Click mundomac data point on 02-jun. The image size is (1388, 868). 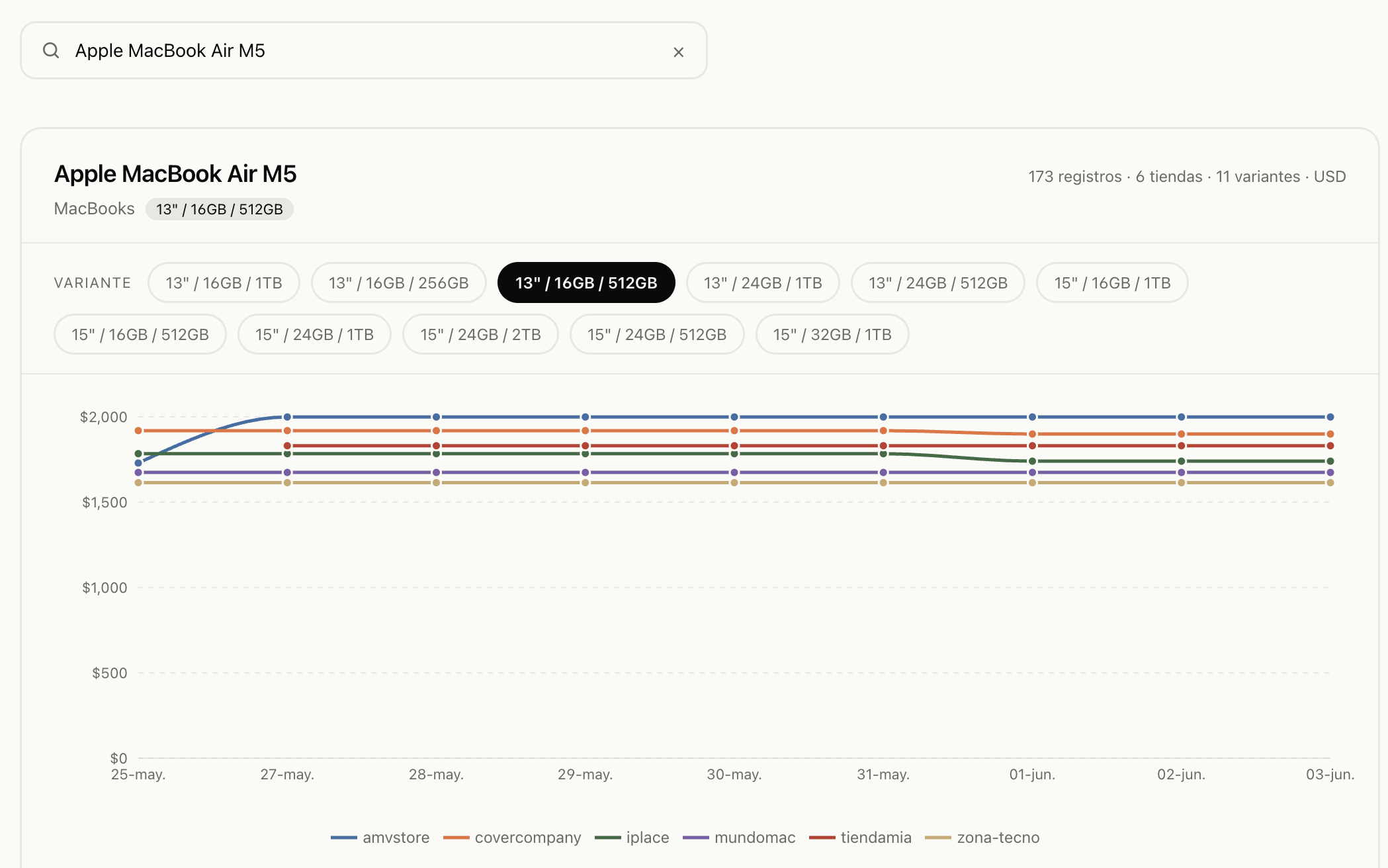tap(1182, 472)
